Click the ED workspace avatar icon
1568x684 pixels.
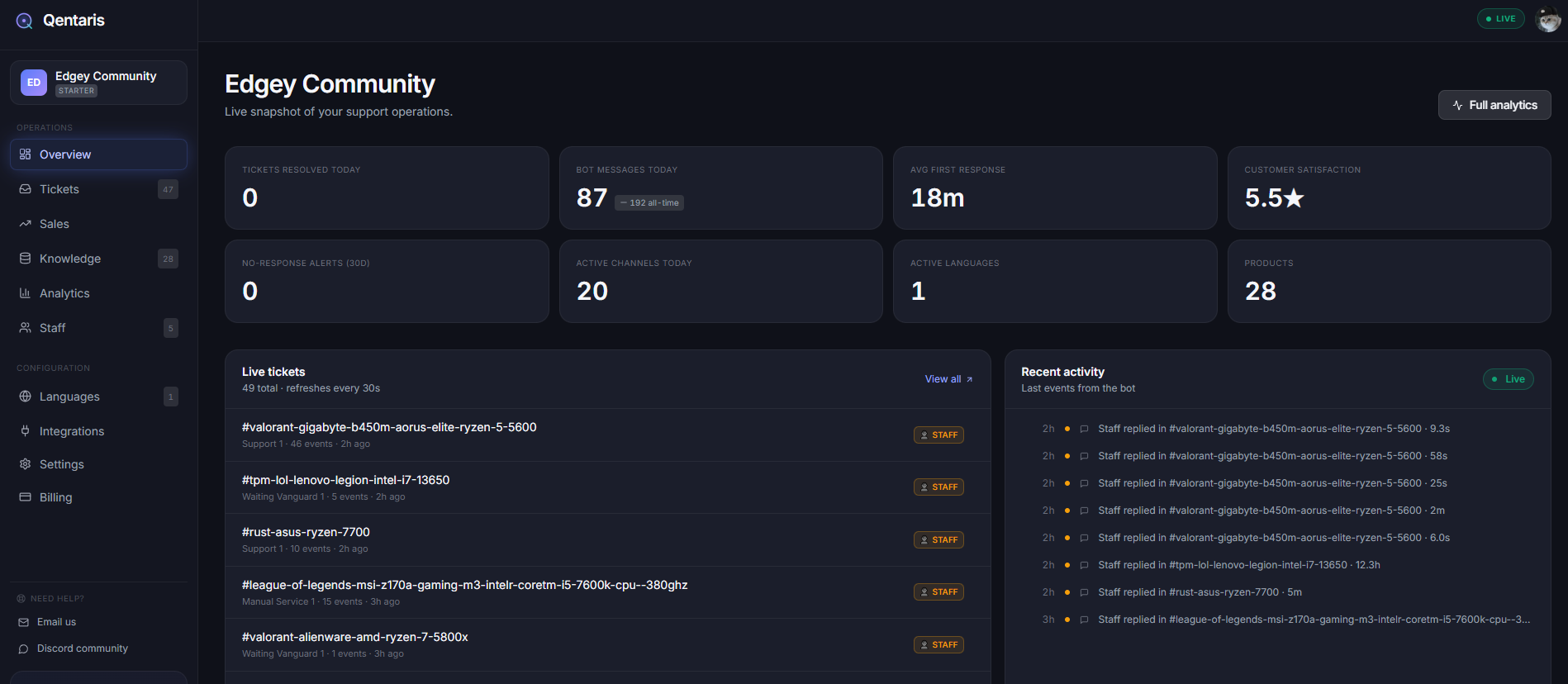(34, 83)
